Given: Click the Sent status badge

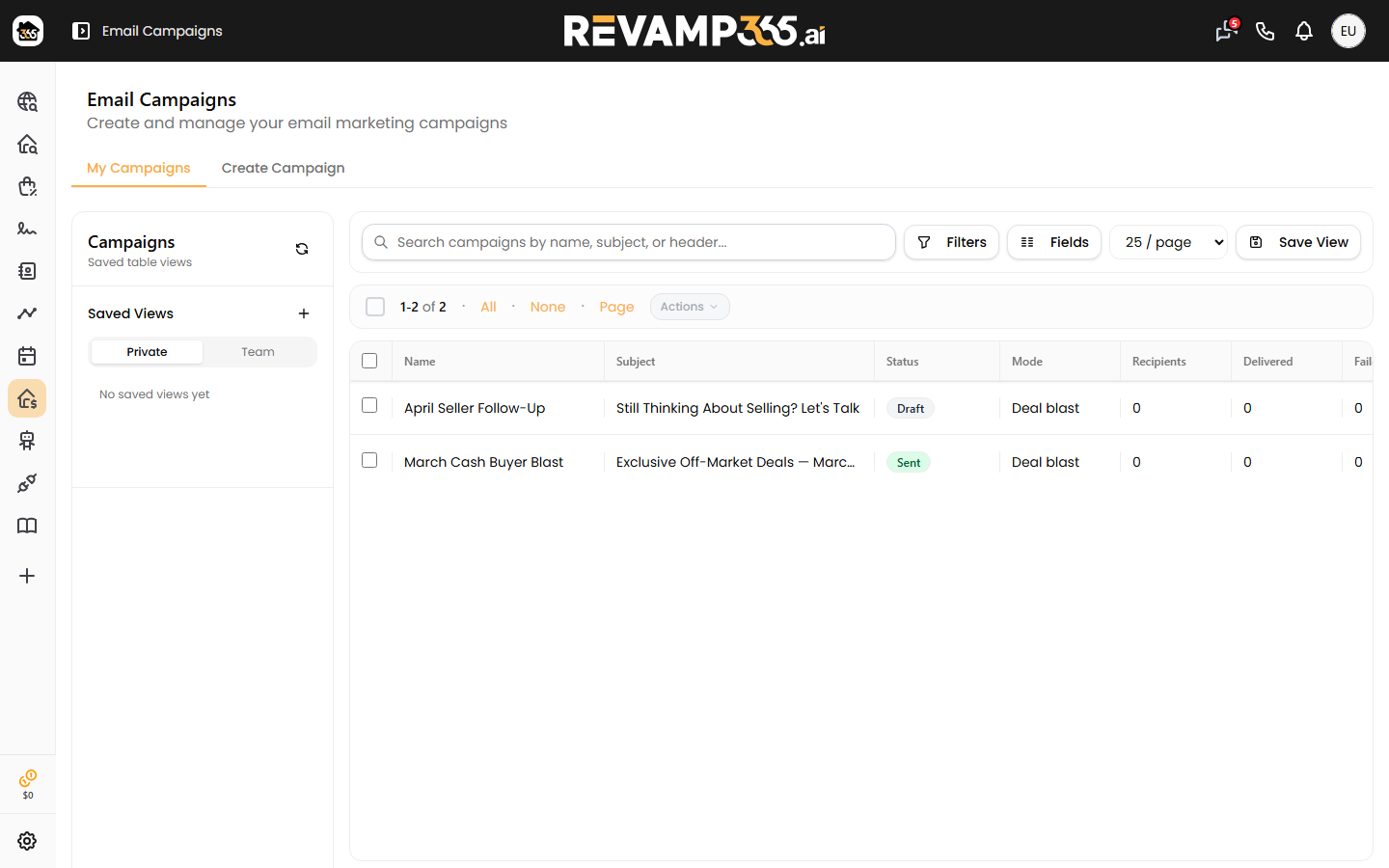Looking at the screenshot, I should 909,463.
